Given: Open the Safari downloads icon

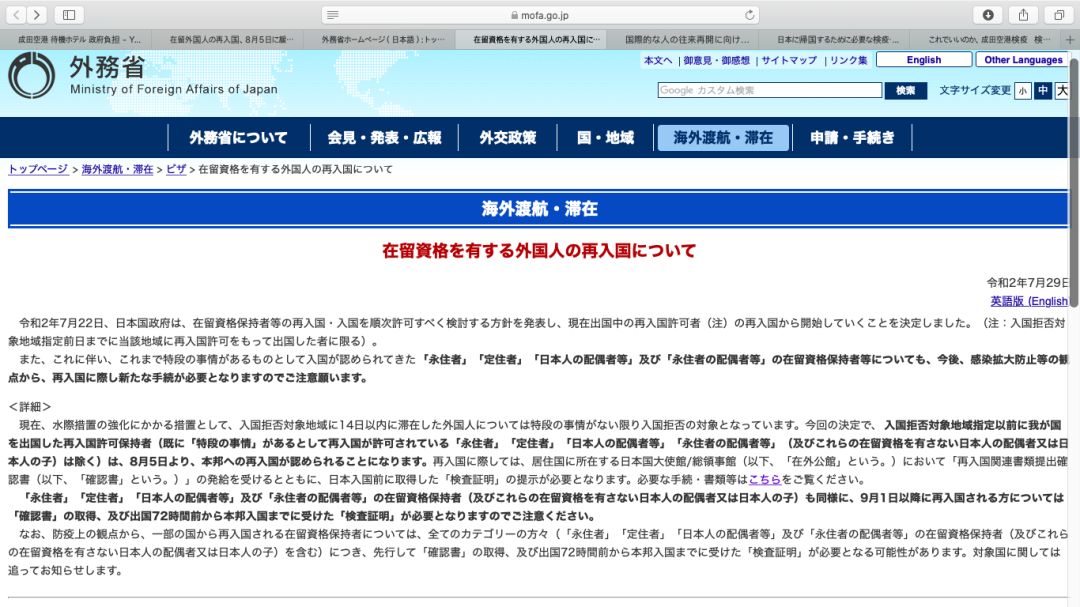Looking at the screenshot, I should pos(988,15).
